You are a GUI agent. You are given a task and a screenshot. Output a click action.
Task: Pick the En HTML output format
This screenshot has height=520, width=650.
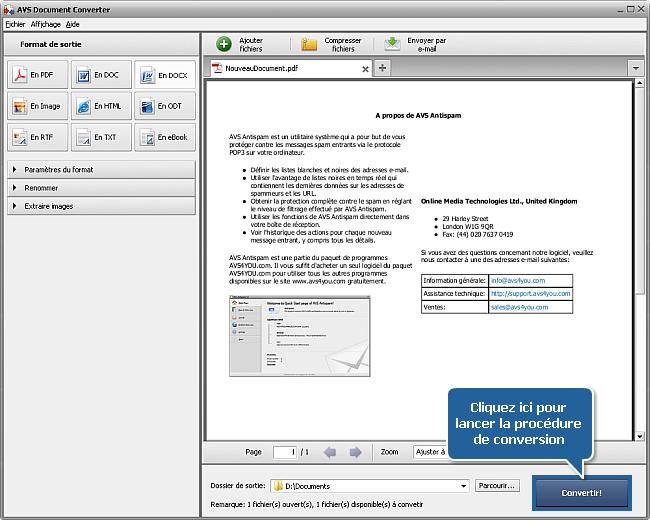tap(101, 106)
